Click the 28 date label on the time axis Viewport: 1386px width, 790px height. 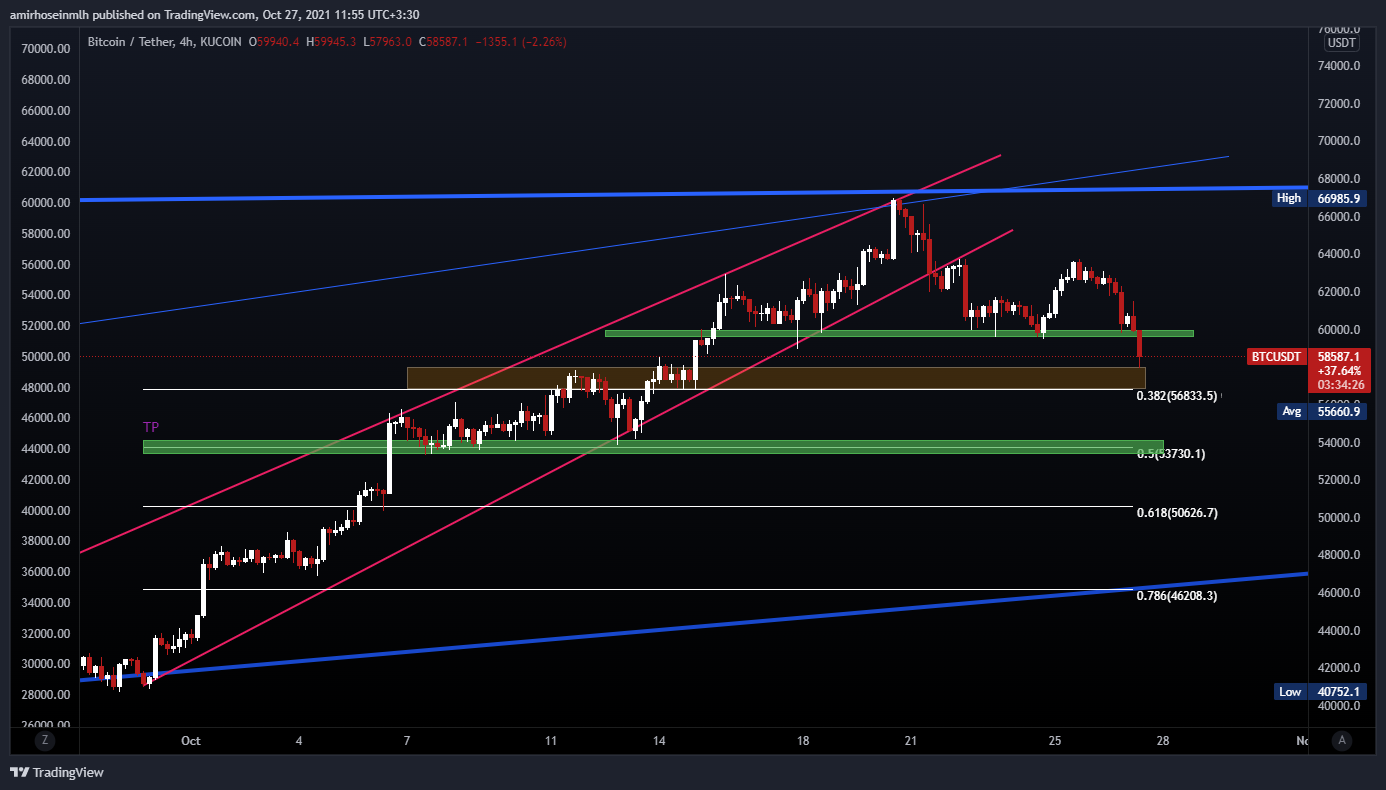point(1163,741)
